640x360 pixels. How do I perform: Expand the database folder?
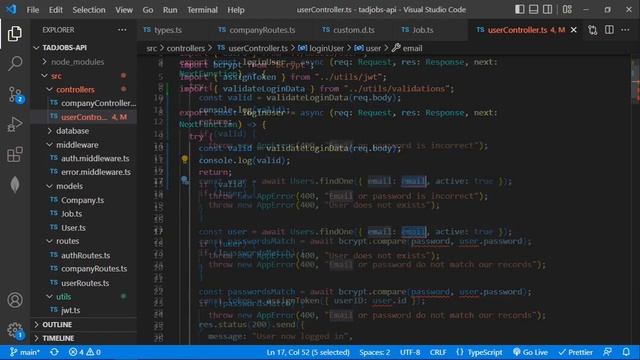pos(73,131)
